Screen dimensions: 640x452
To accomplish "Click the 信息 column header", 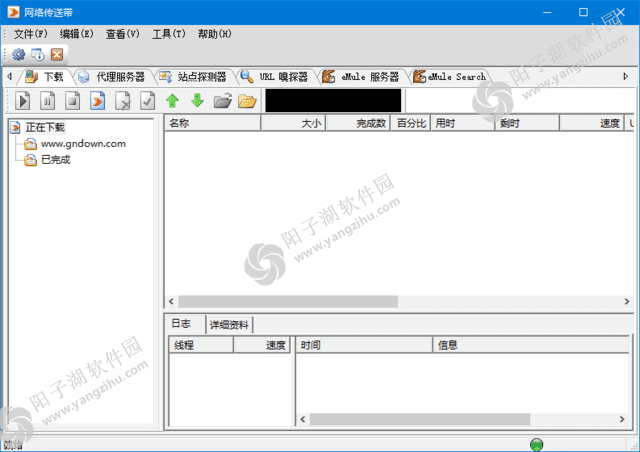I will click(531, 345).
